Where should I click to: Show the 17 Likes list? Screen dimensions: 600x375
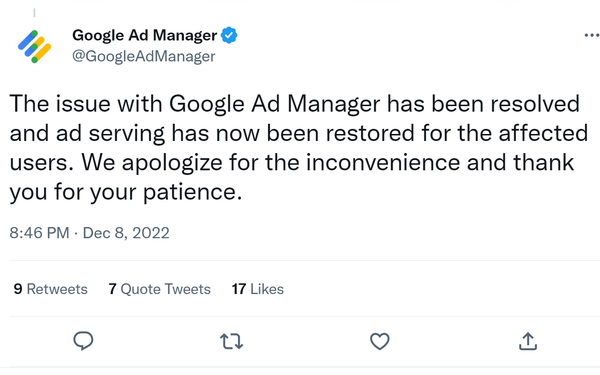click(x=258, y=289)
